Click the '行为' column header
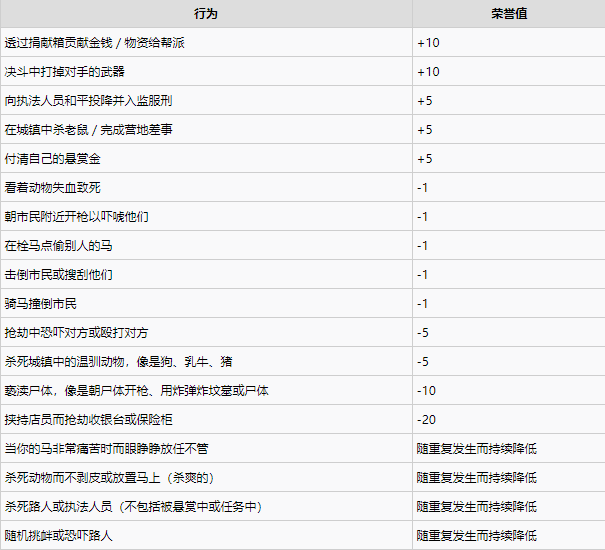 click(x=206, y=14)
